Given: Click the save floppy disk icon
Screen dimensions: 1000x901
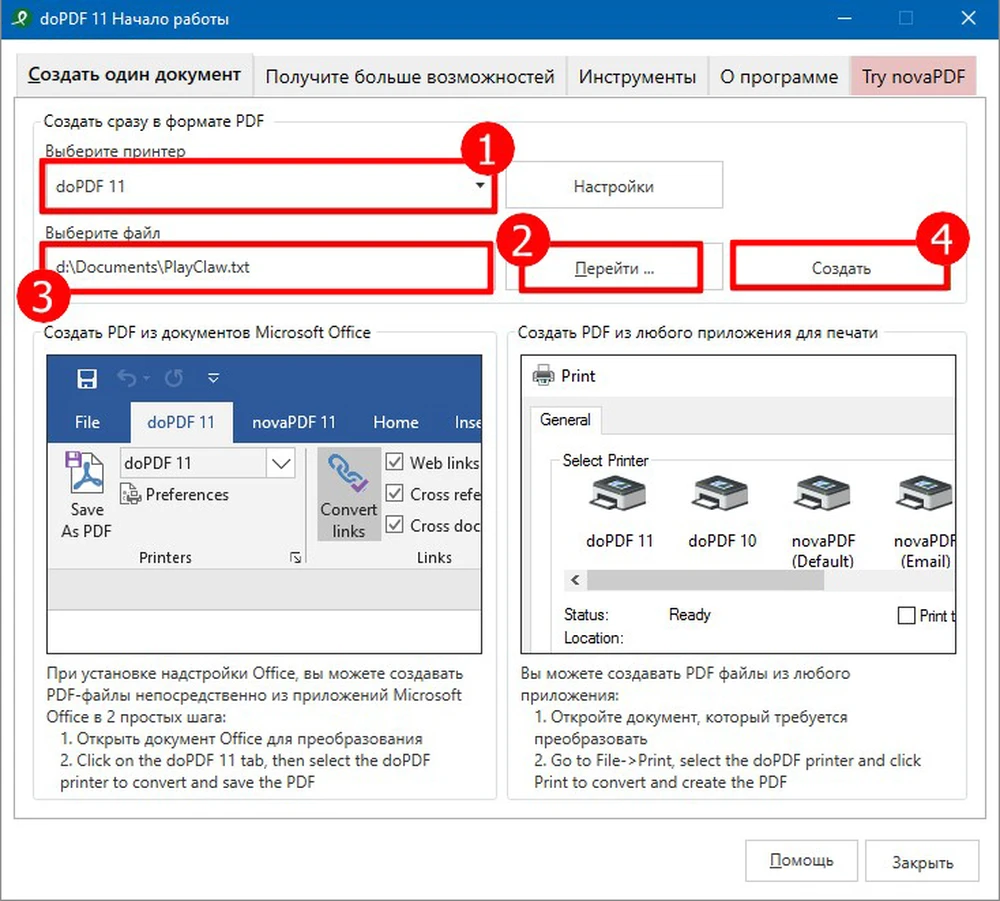Looking at the screenshot, I should [87, 378].
